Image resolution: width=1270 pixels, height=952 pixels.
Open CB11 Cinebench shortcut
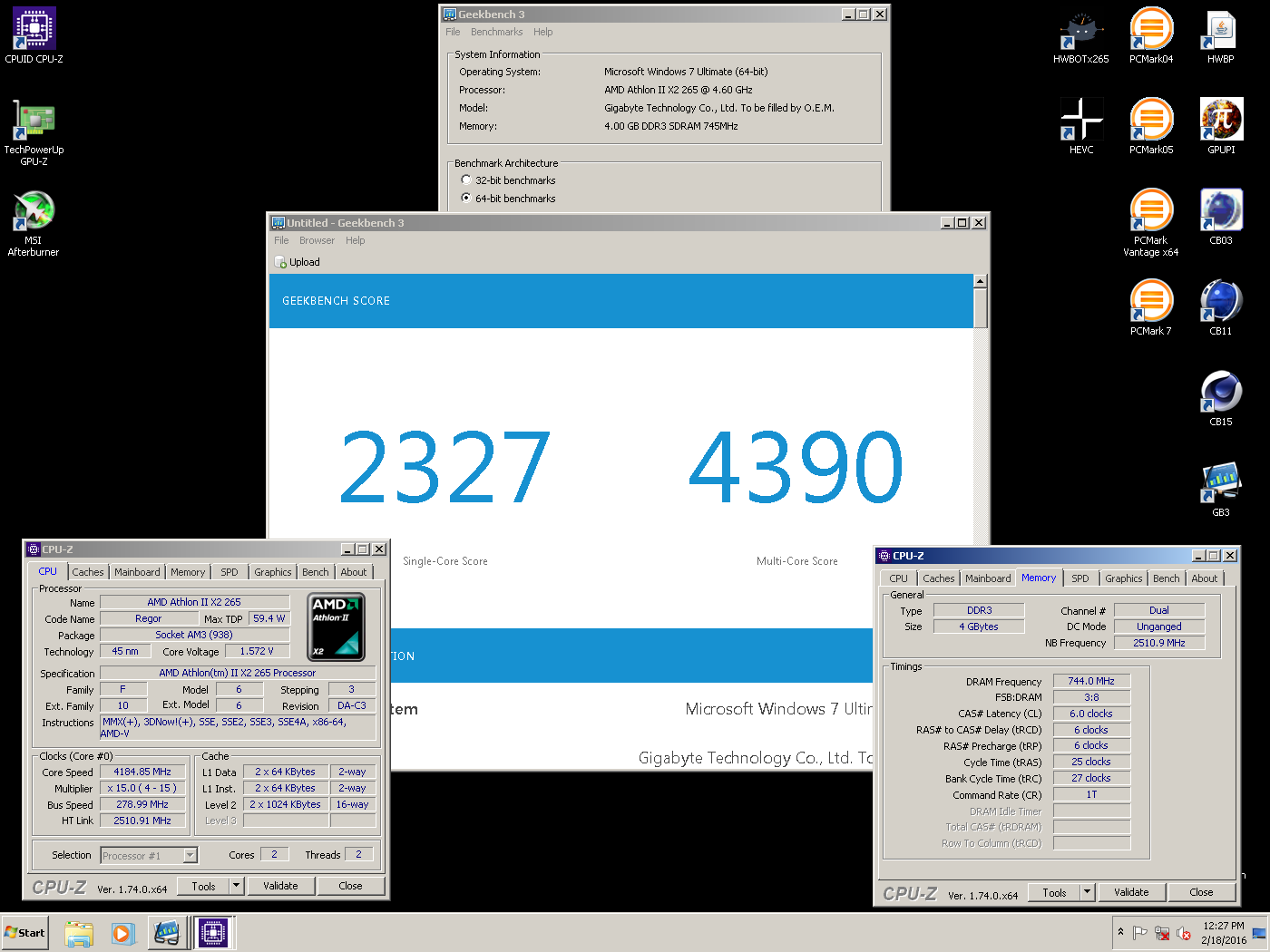(1221, 306)
